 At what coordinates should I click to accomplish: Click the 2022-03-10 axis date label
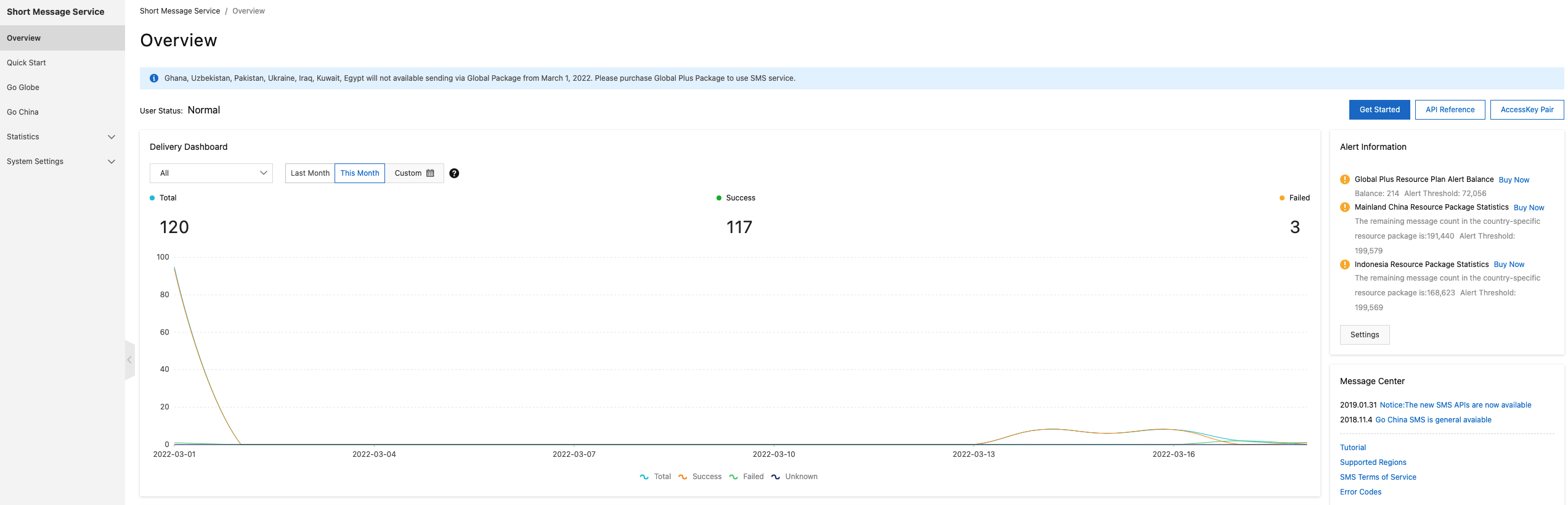coord(774,454)
